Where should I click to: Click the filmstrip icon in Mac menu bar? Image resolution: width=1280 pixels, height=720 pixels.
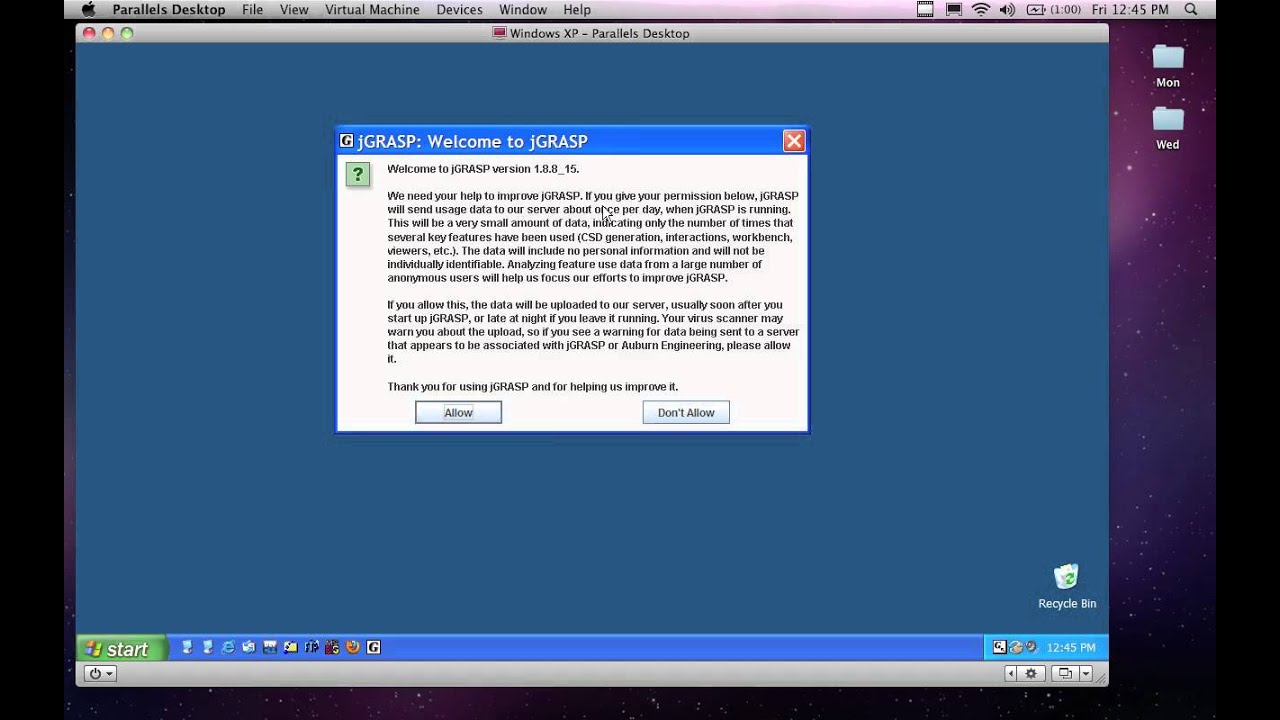[925, 9]
